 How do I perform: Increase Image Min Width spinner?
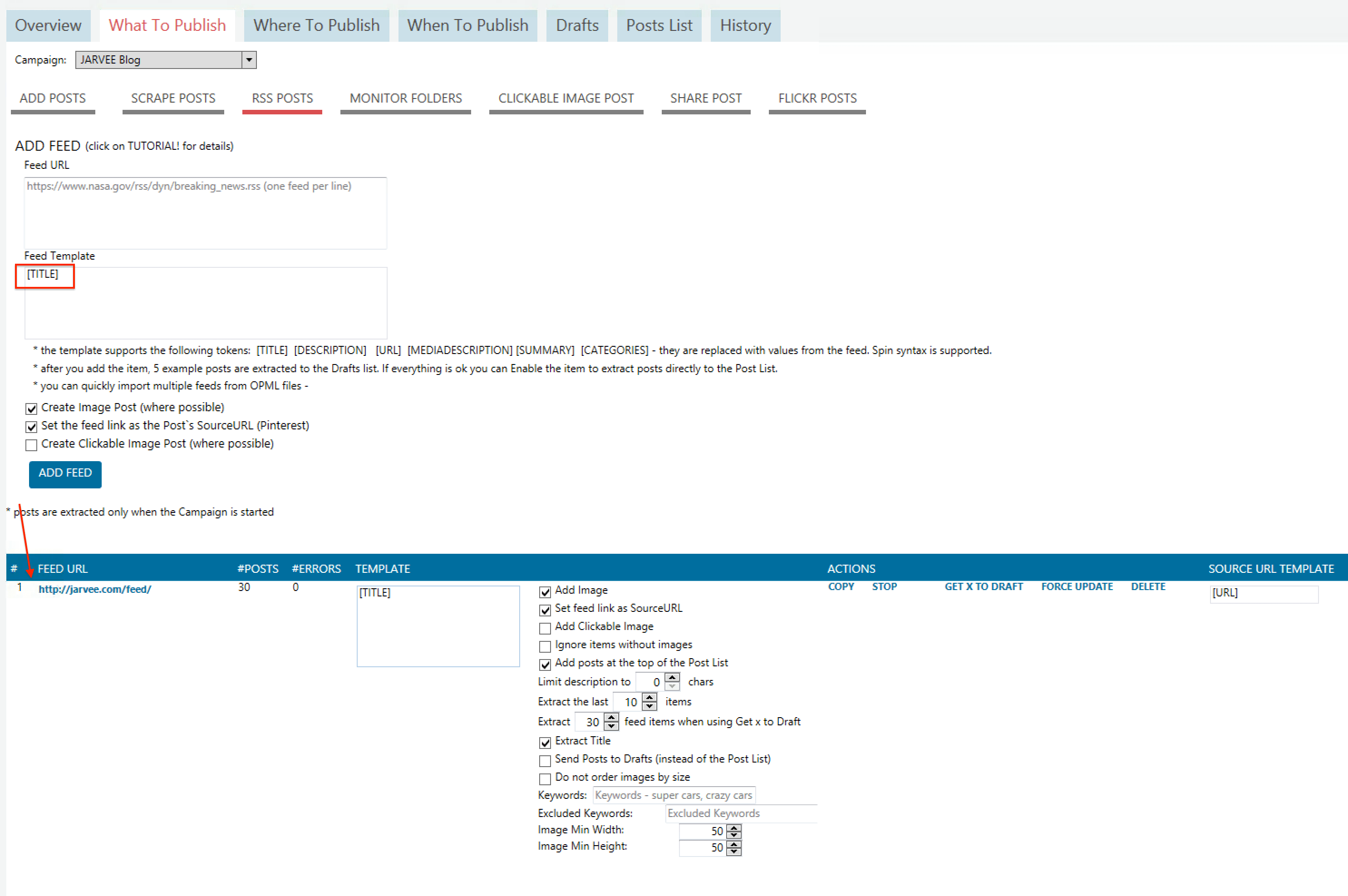point(734,827)
